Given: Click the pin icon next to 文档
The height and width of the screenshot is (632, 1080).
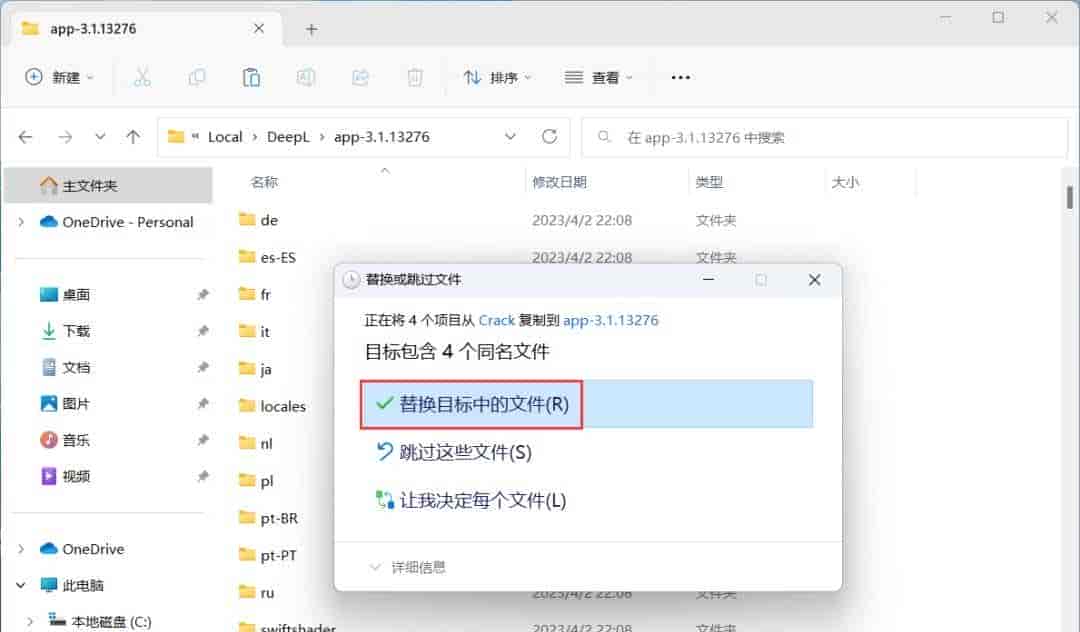Looking at the screenshot, I should (202, 368).
